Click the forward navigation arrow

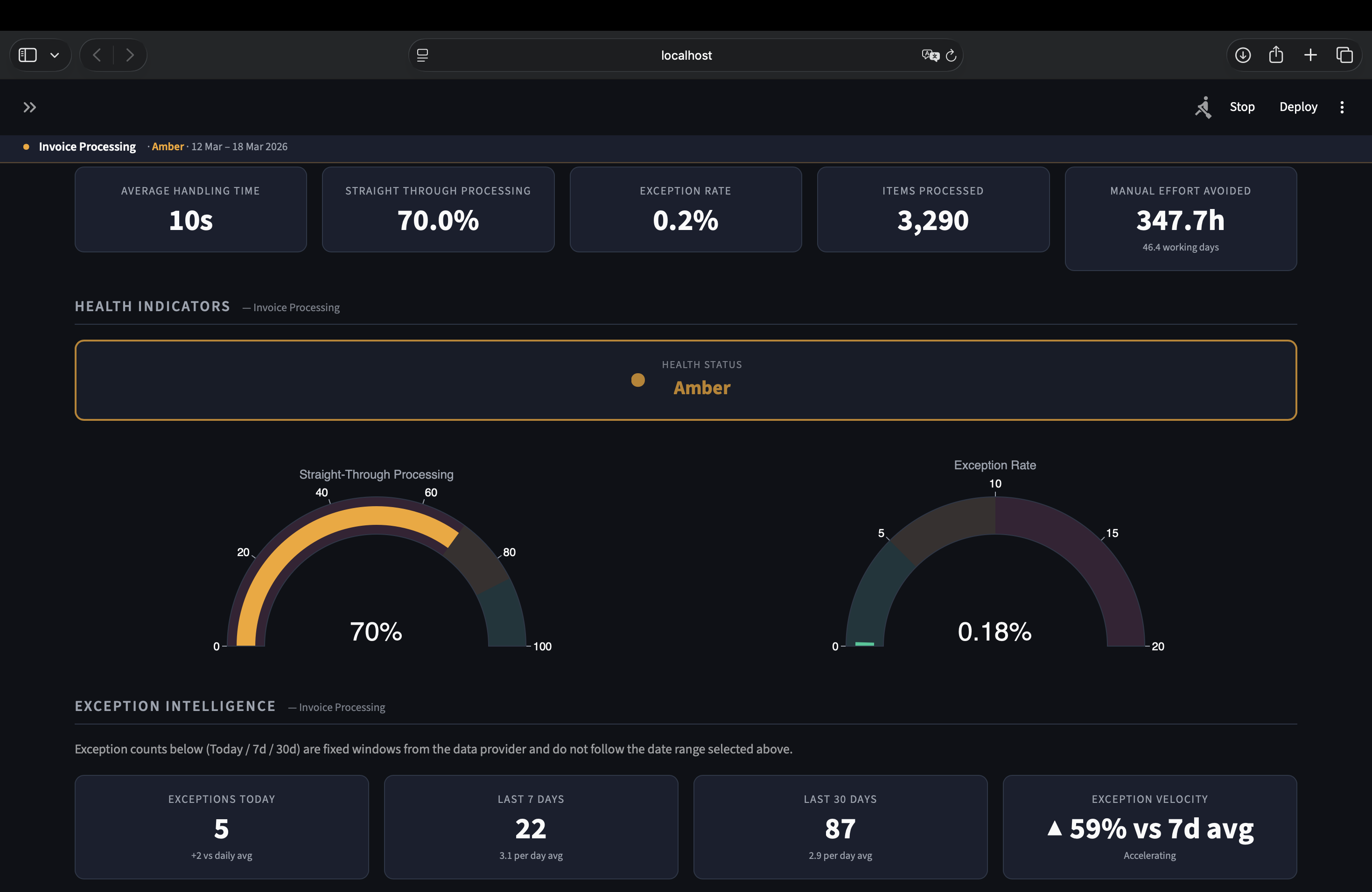click(130, 54)
